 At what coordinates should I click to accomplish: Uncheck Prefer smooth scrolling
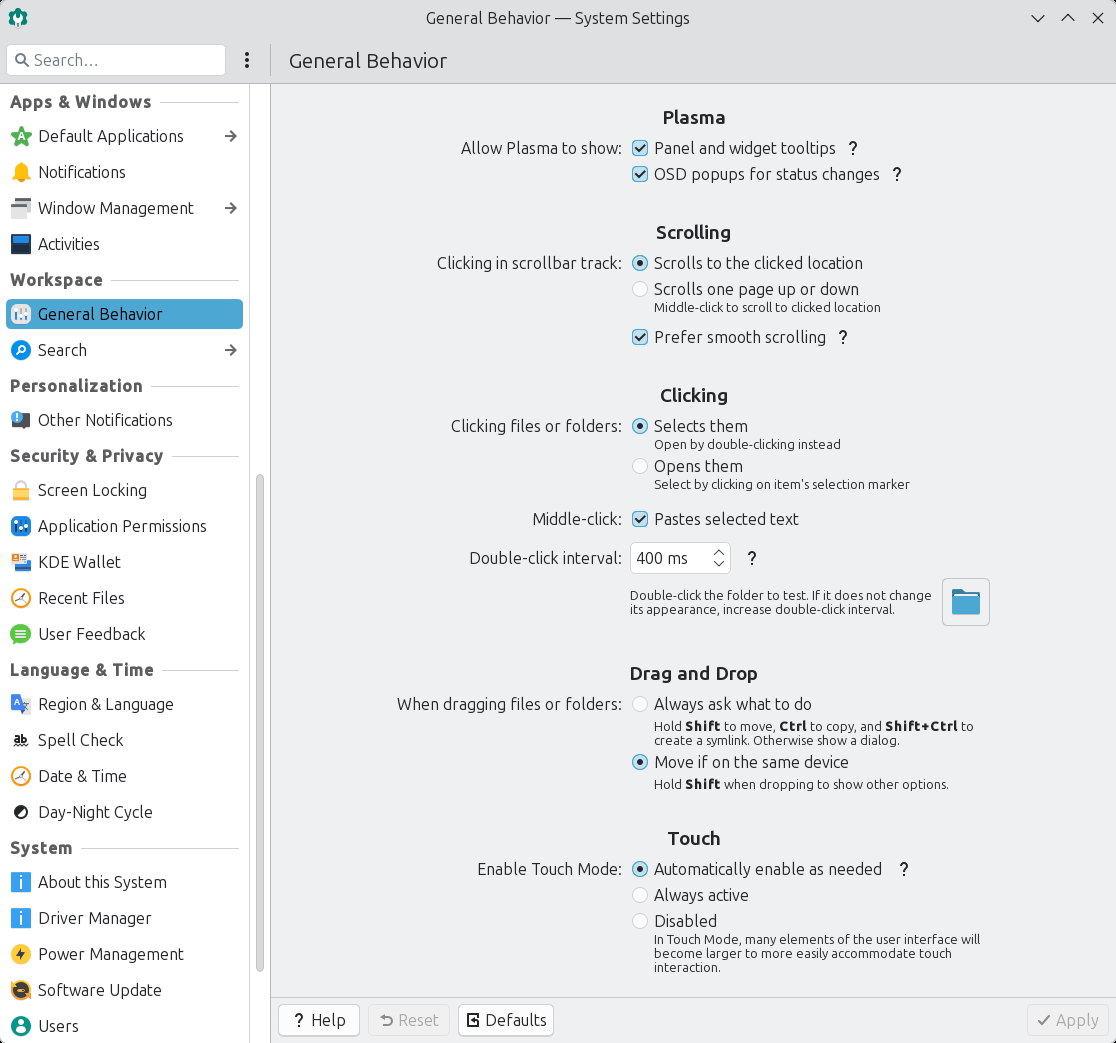[x=640, y=337]
